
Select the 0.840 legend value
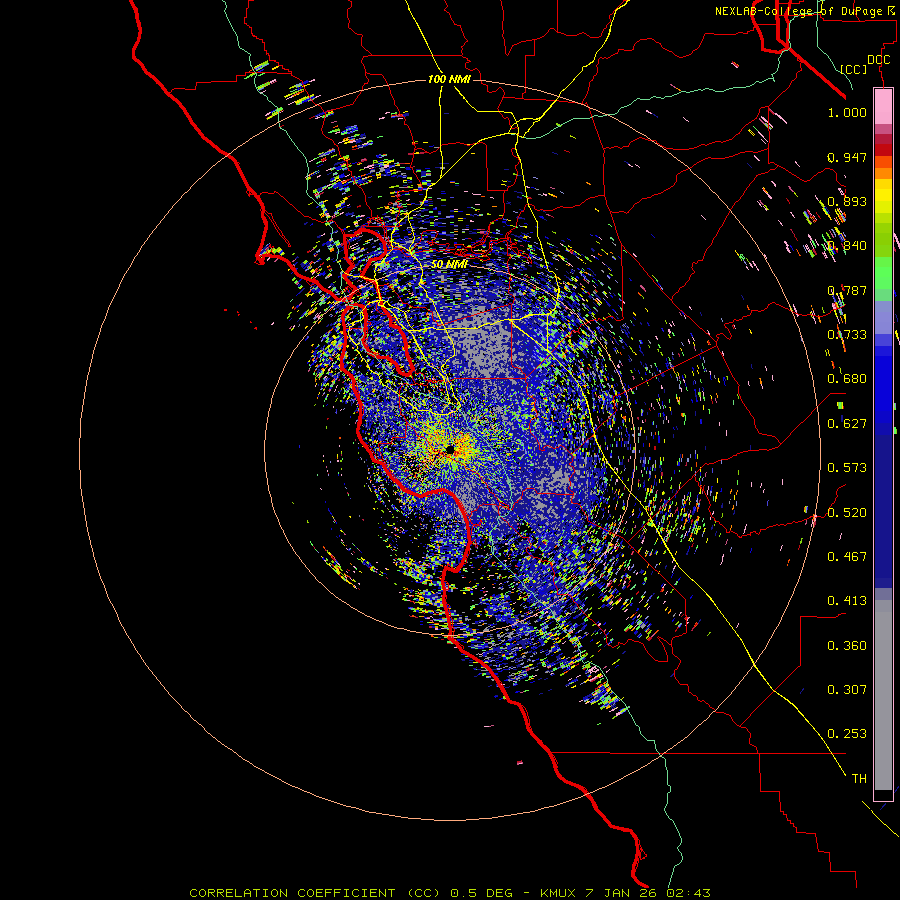tap(847, 246)
